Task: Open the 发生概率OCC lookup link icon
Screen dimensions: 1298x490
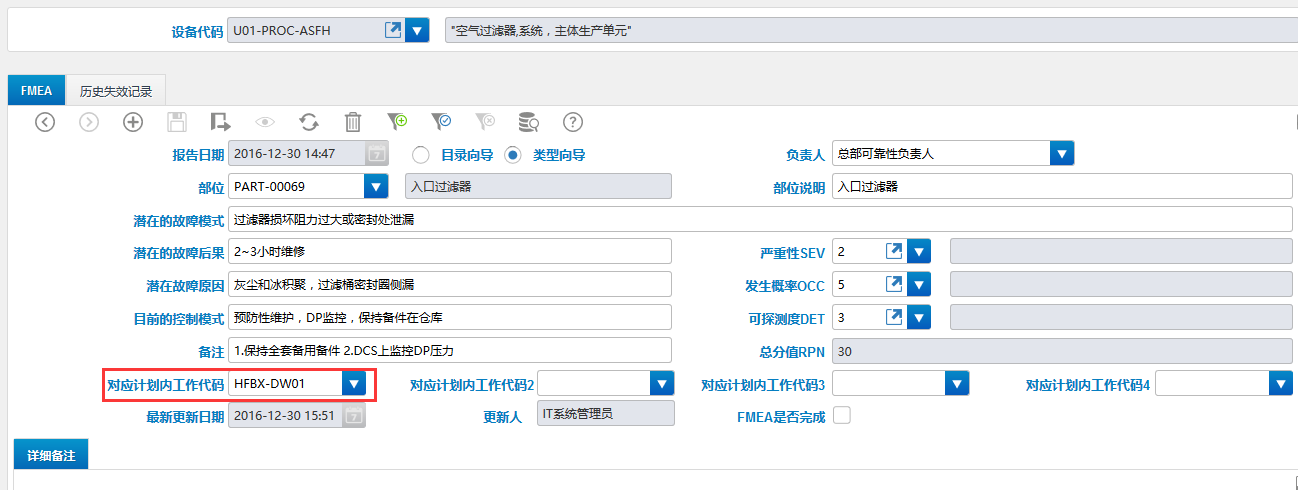Action: [x=895, y=284]
